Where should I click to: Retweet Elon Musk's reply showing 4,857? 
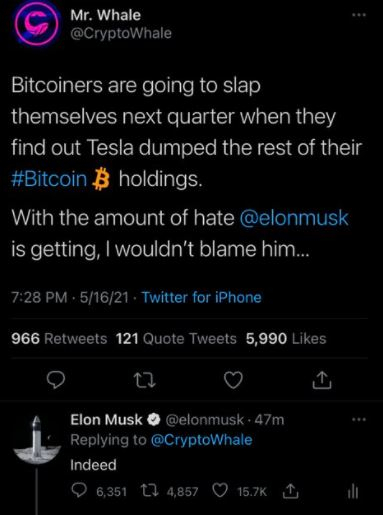click(x=149, y=491)
